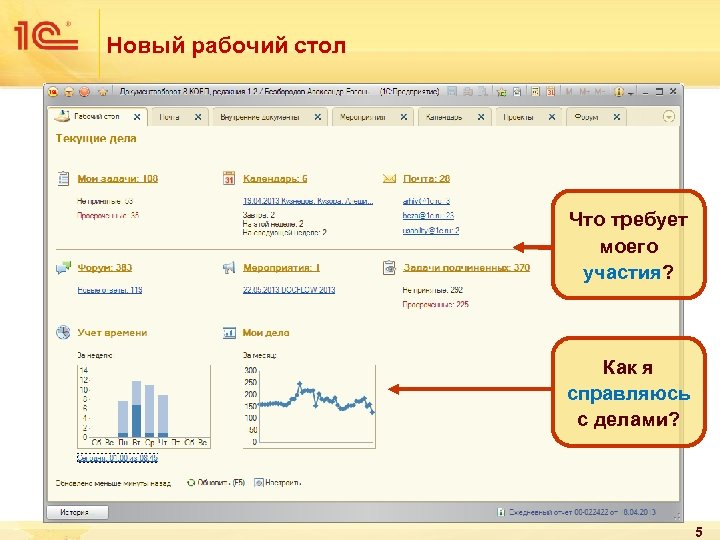Click the M memory button
The width and height of the screenshot is (720, 540).
coord(569,92)
